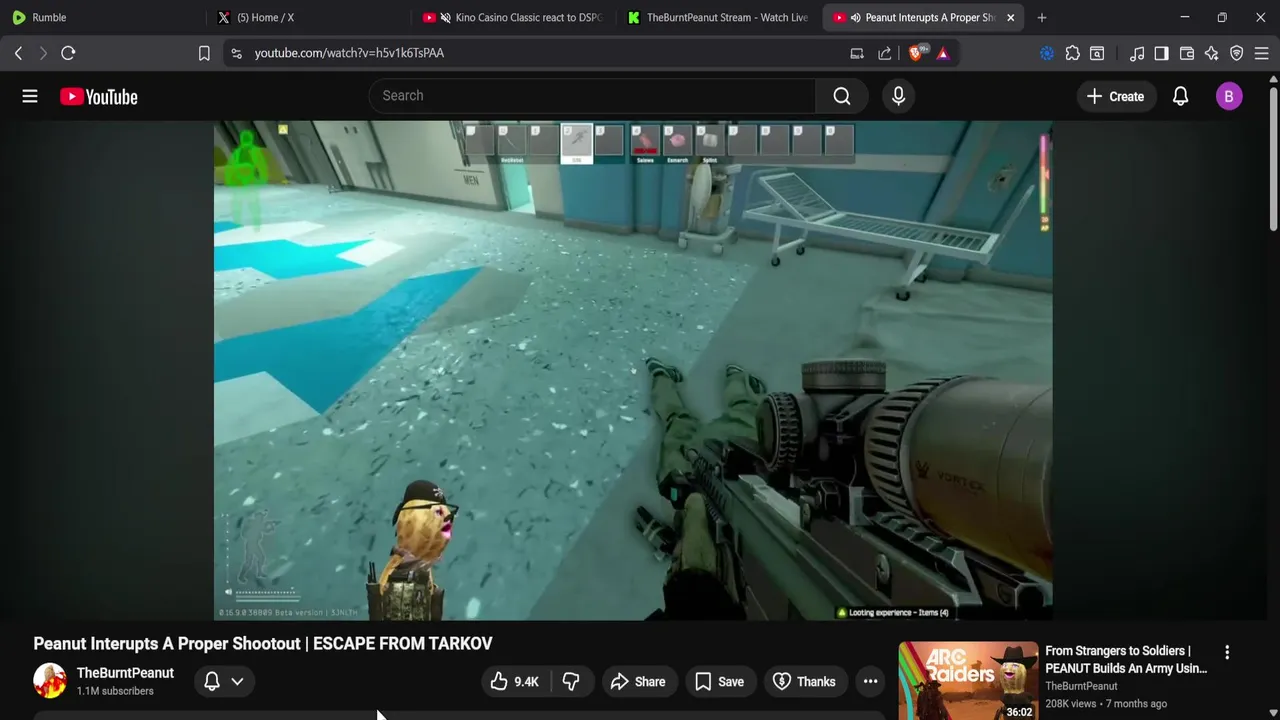Open YouTube notifications bell in header

click(x=1180, y=96)
